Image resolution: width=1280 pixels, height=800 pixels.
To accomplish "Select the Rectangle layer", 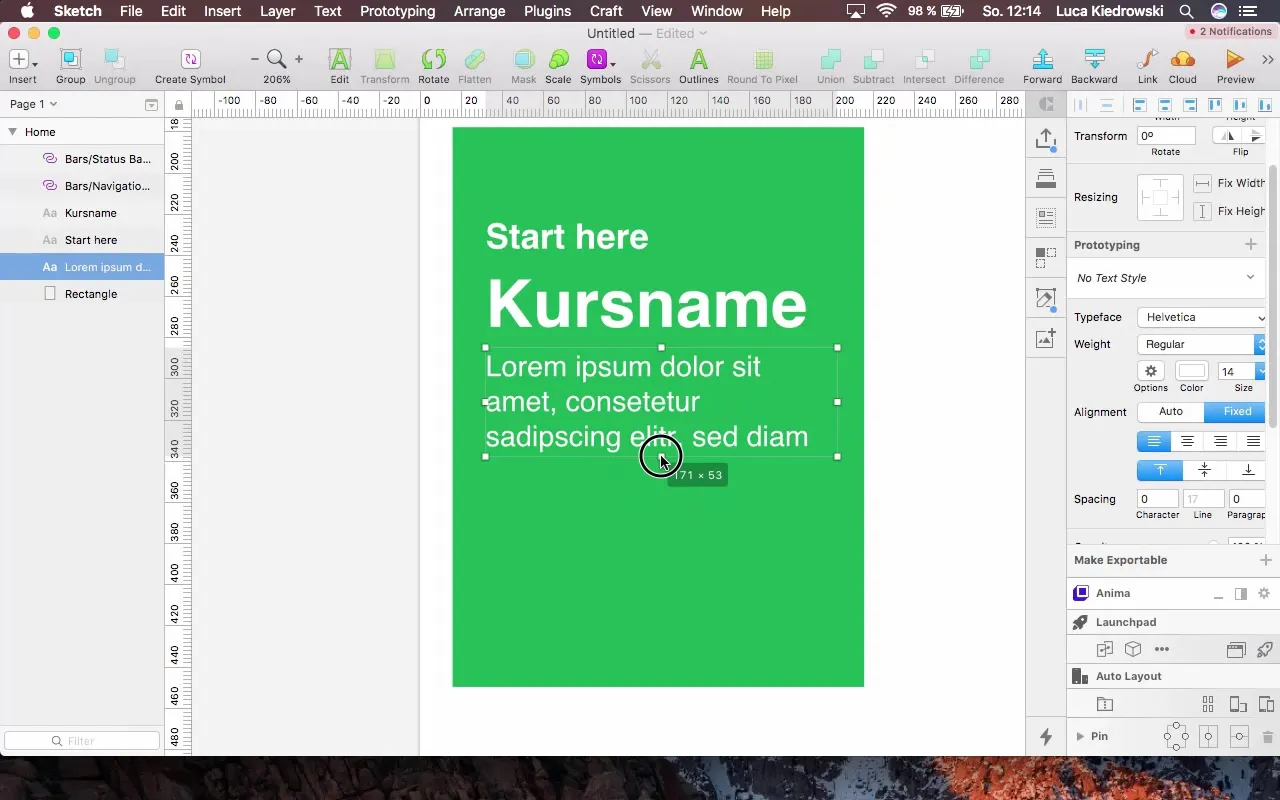I will (82, 294).
